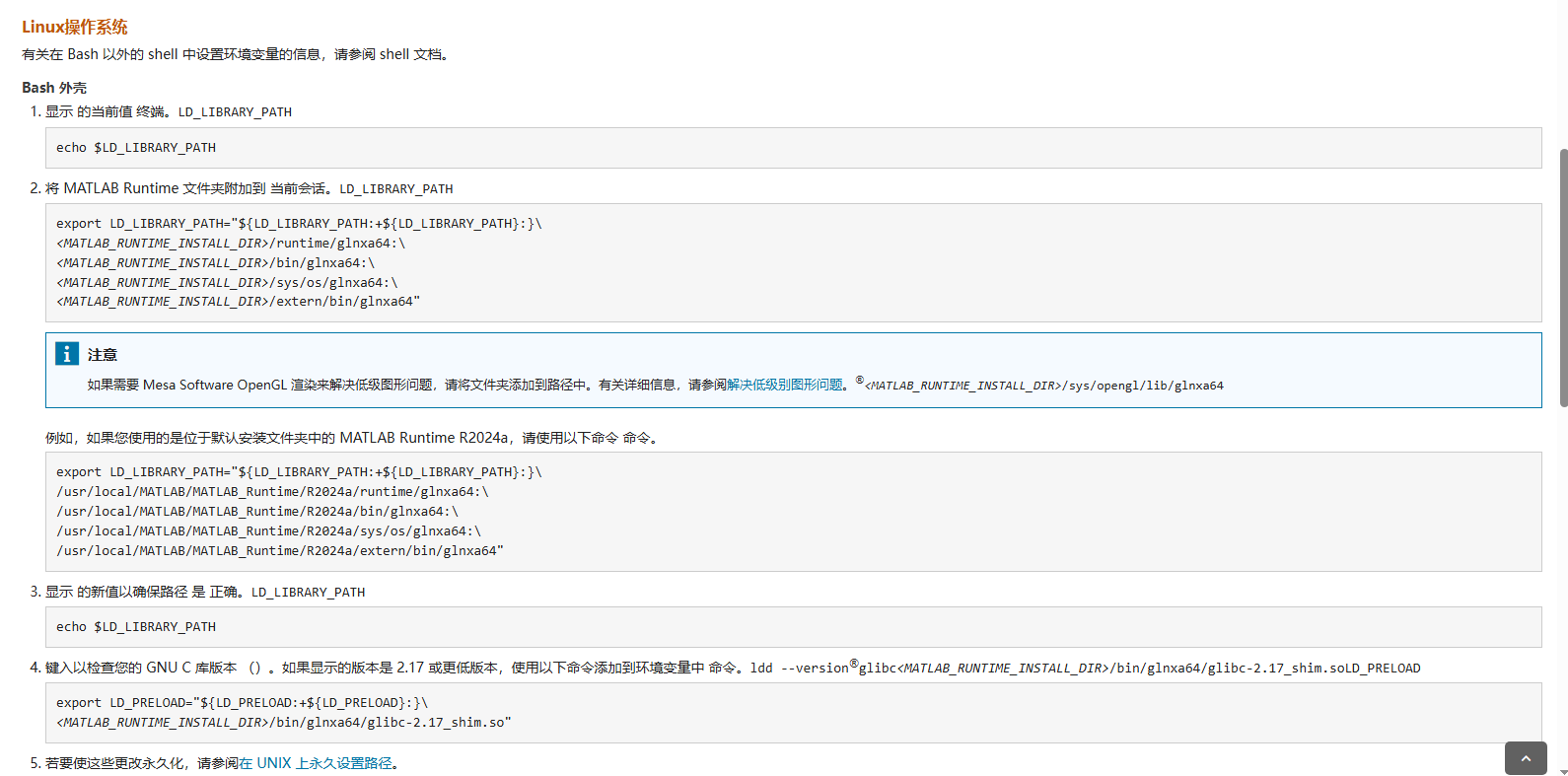Viewport: 1568px width, 776px height.
Task: Click the <MATLAB_RUNTIME_INSTALL_DIR>/bin/glnxa64:\ code line in step 2
Action: (215, 263)
